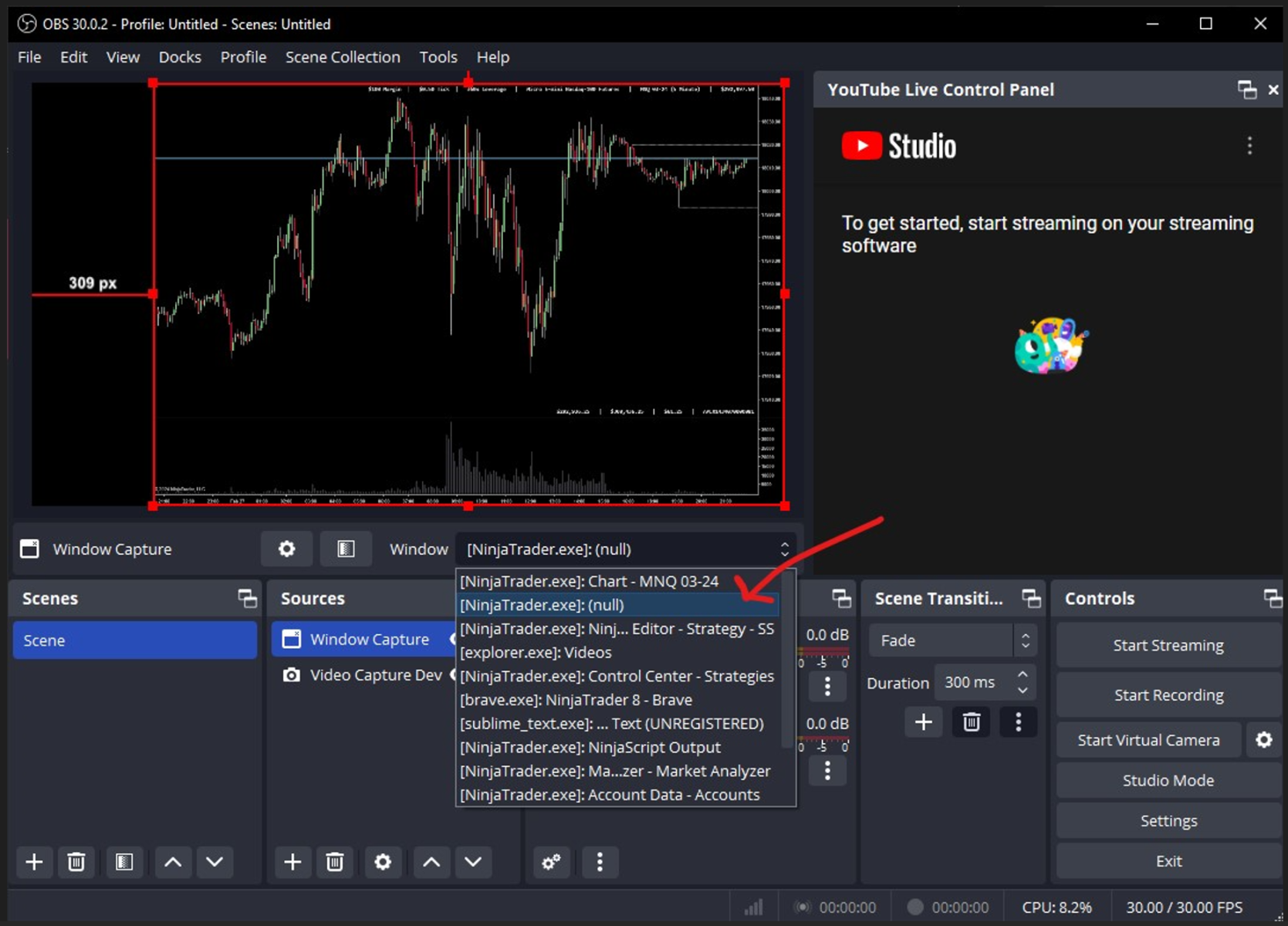
Task: Move the scene down in the Scenes list
Action: pyautogui.click(x=215, y=862)
